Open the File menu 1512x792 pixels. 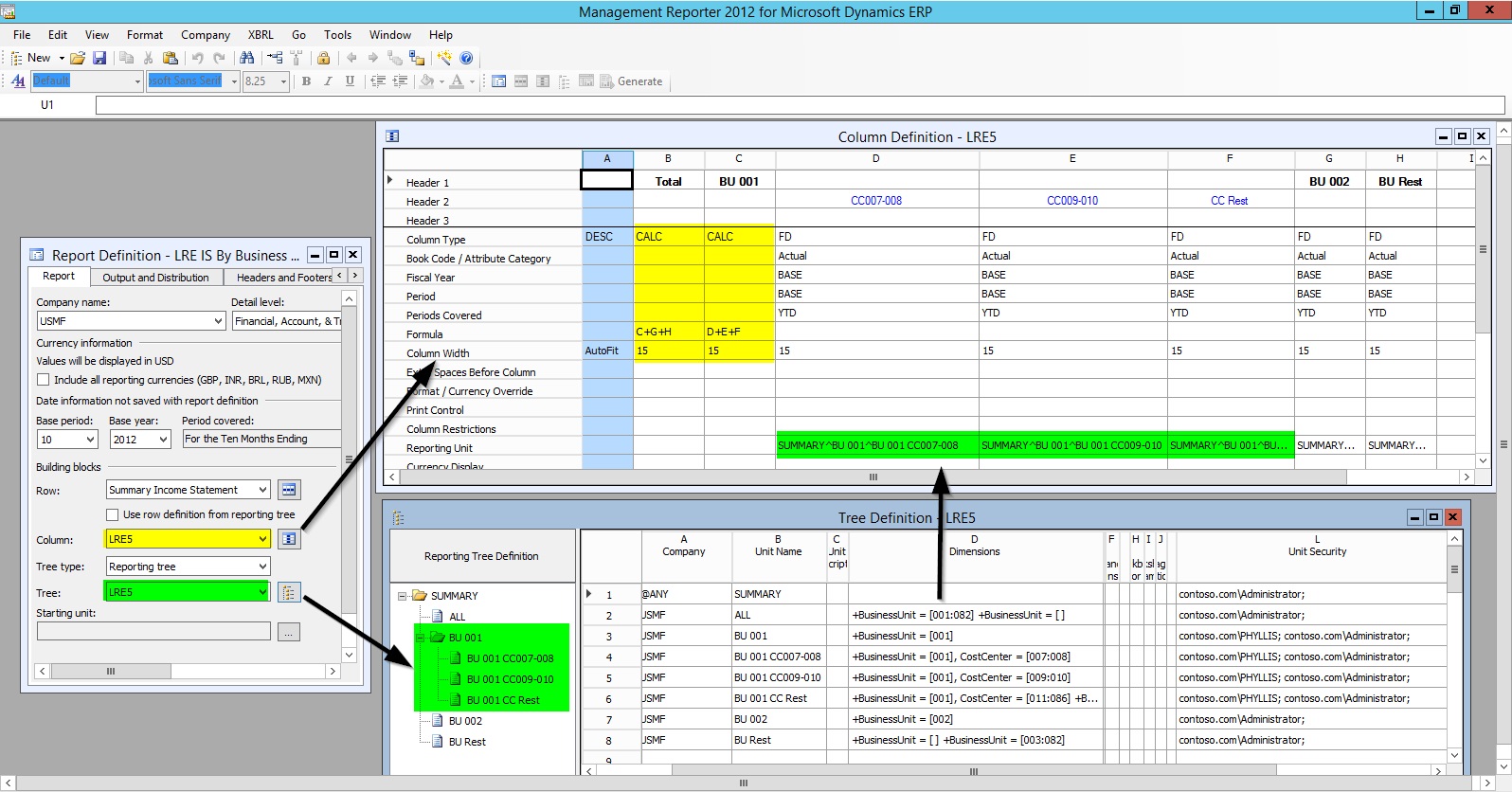pyautogui.click(x=22, y=35)
